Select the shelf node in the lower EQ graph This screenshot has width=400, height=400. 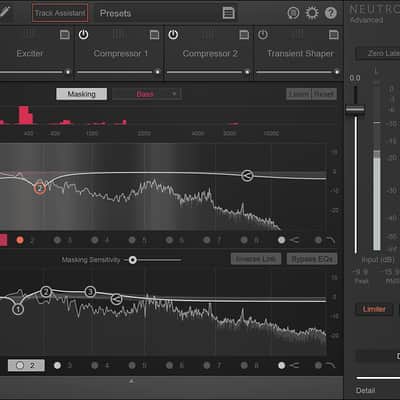point(116,299)
